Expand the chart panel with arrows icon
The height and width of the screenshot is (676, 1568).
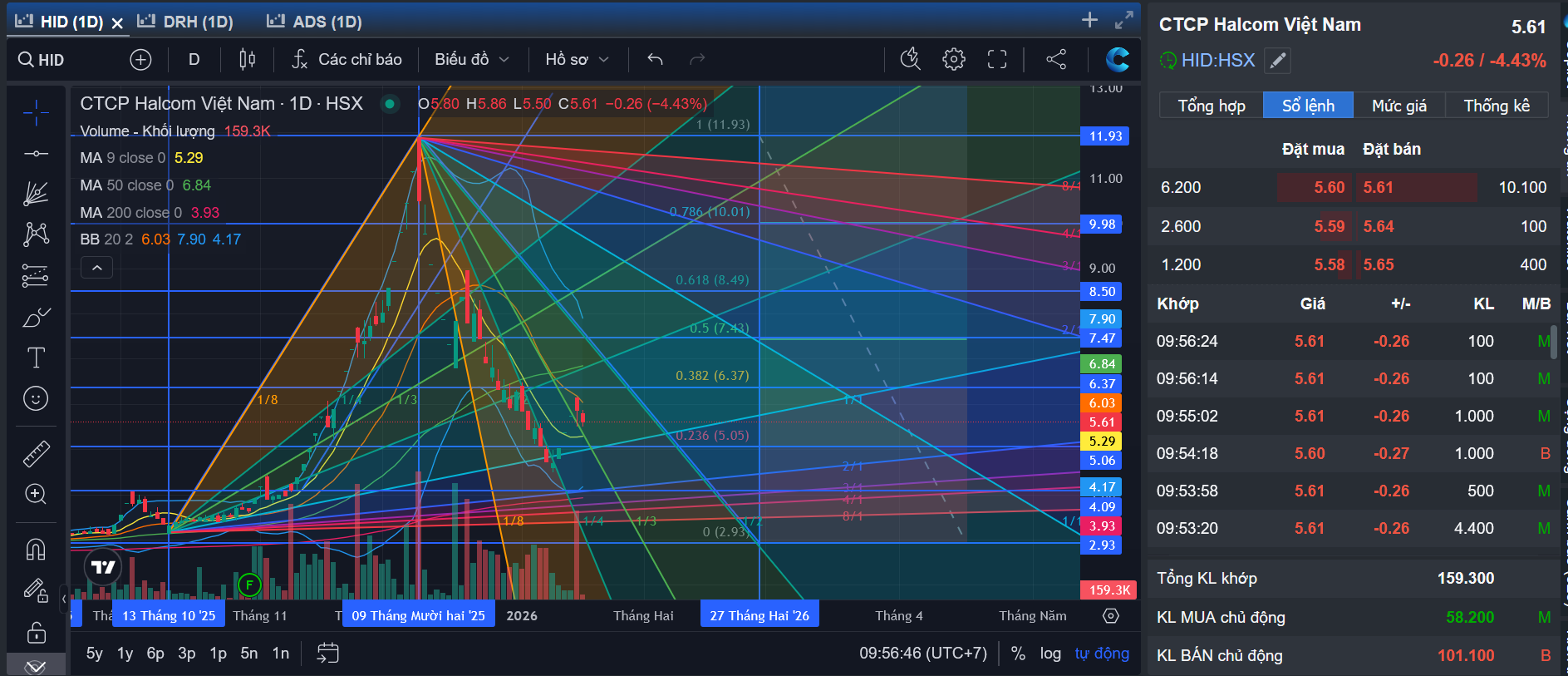tap(1124, 20)
